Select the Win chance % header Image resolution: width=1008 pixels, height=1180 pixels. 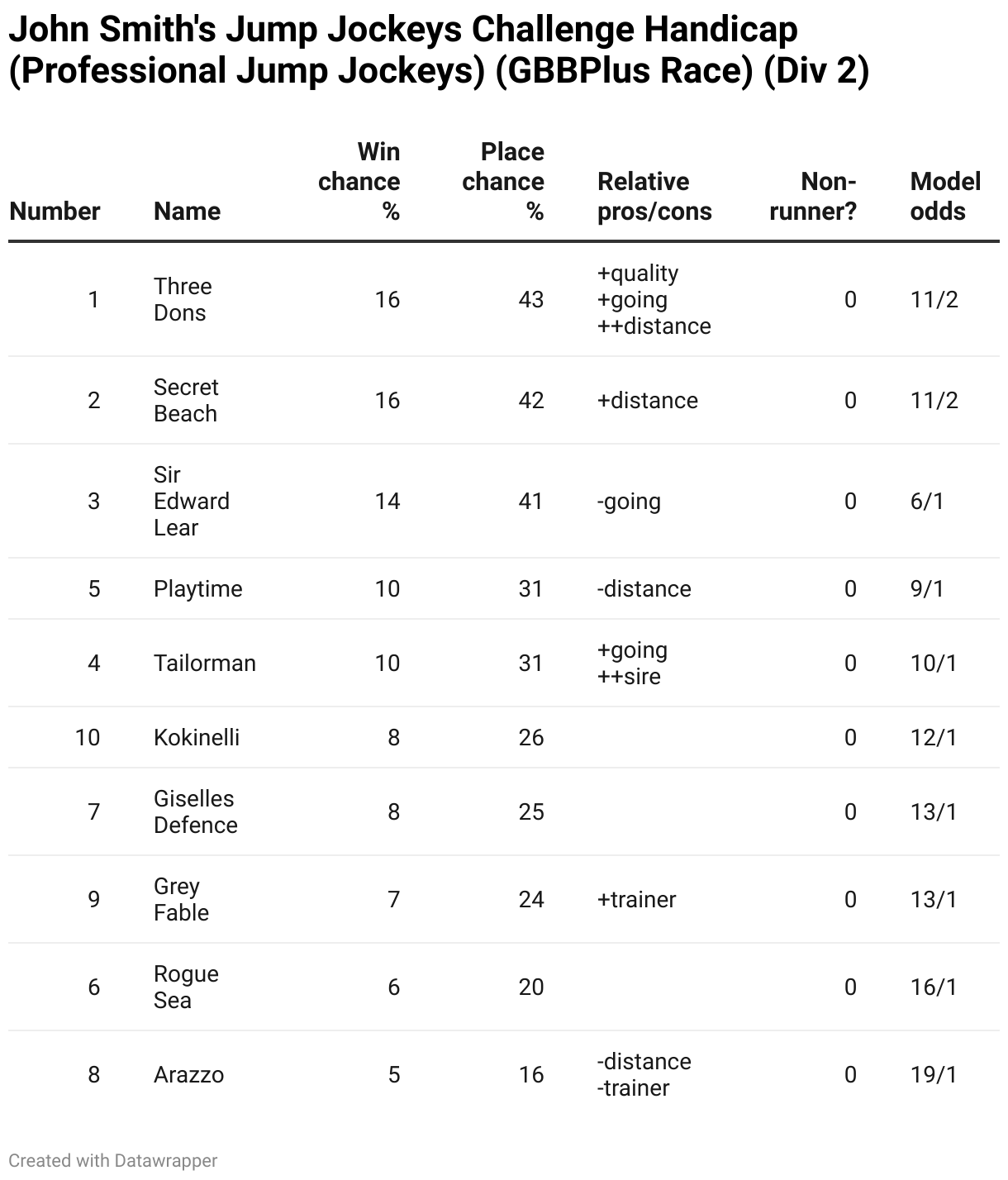pyautogui.click(x=359, y=182)
